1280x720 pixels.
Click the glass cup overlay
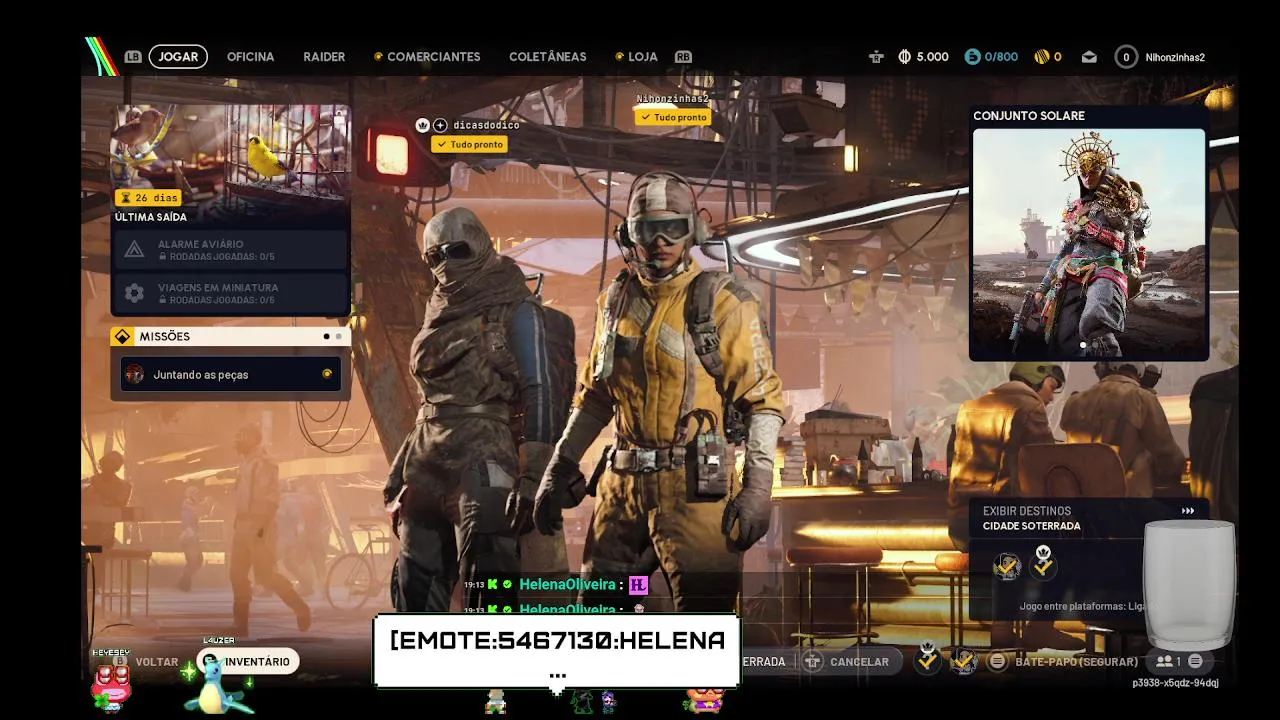(x=1189, y=585)
